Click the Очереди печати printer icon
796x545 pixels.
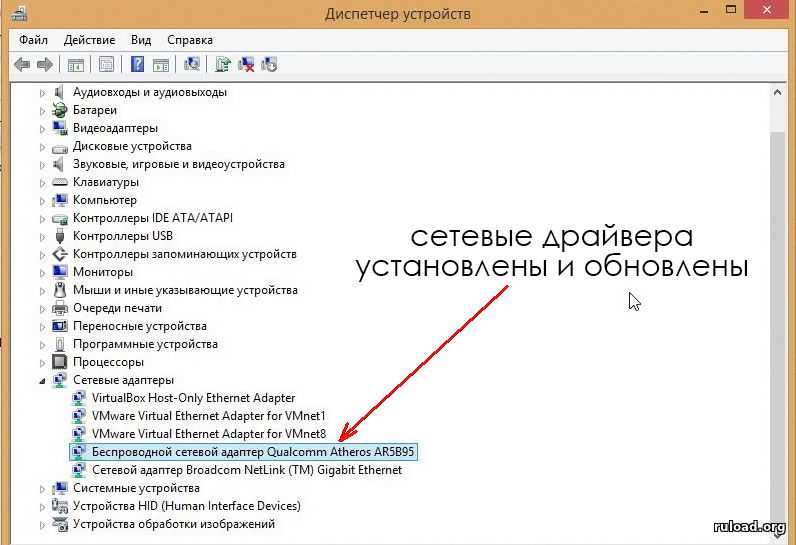[x=60, y=308]
